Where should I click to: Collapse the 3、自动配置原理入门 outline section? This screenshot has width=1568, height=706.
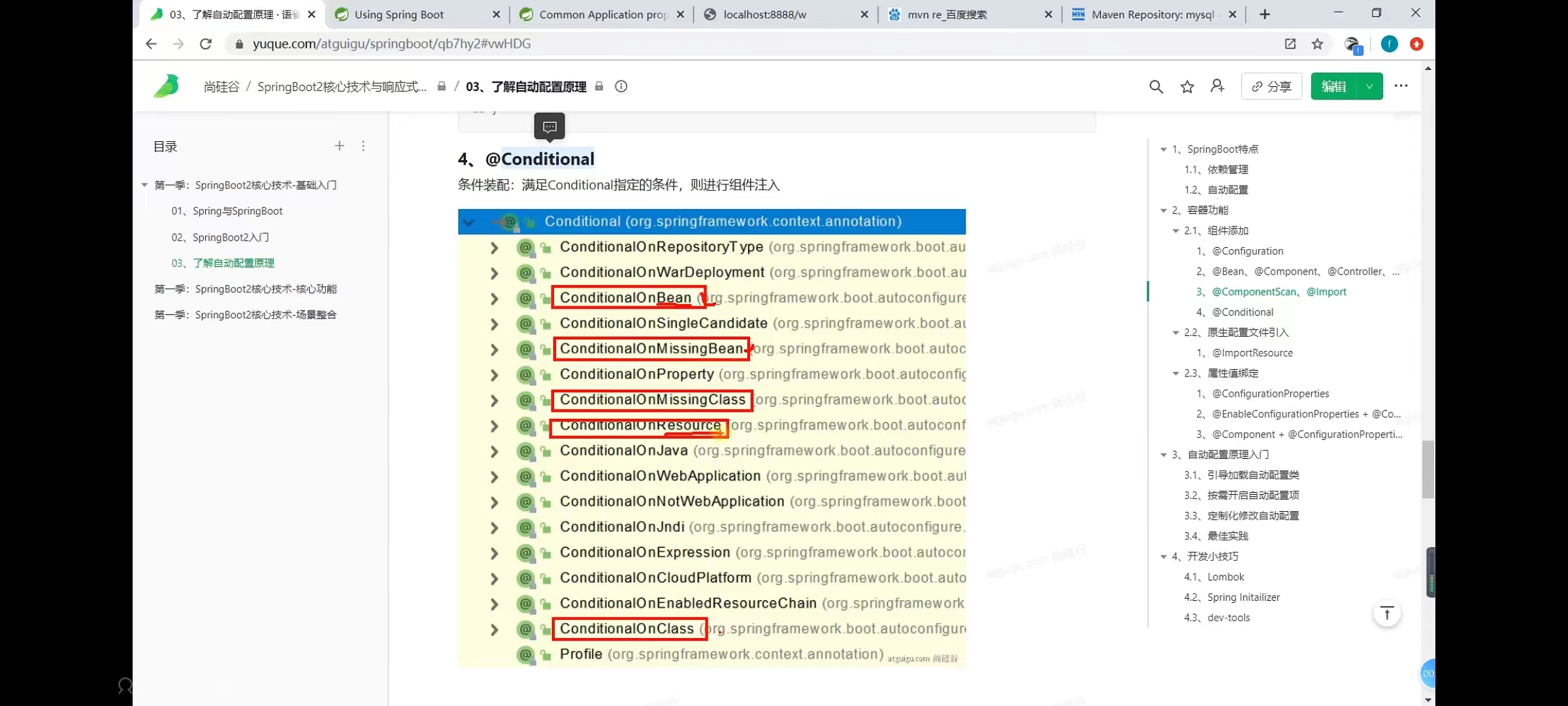tap(1164, 455)
